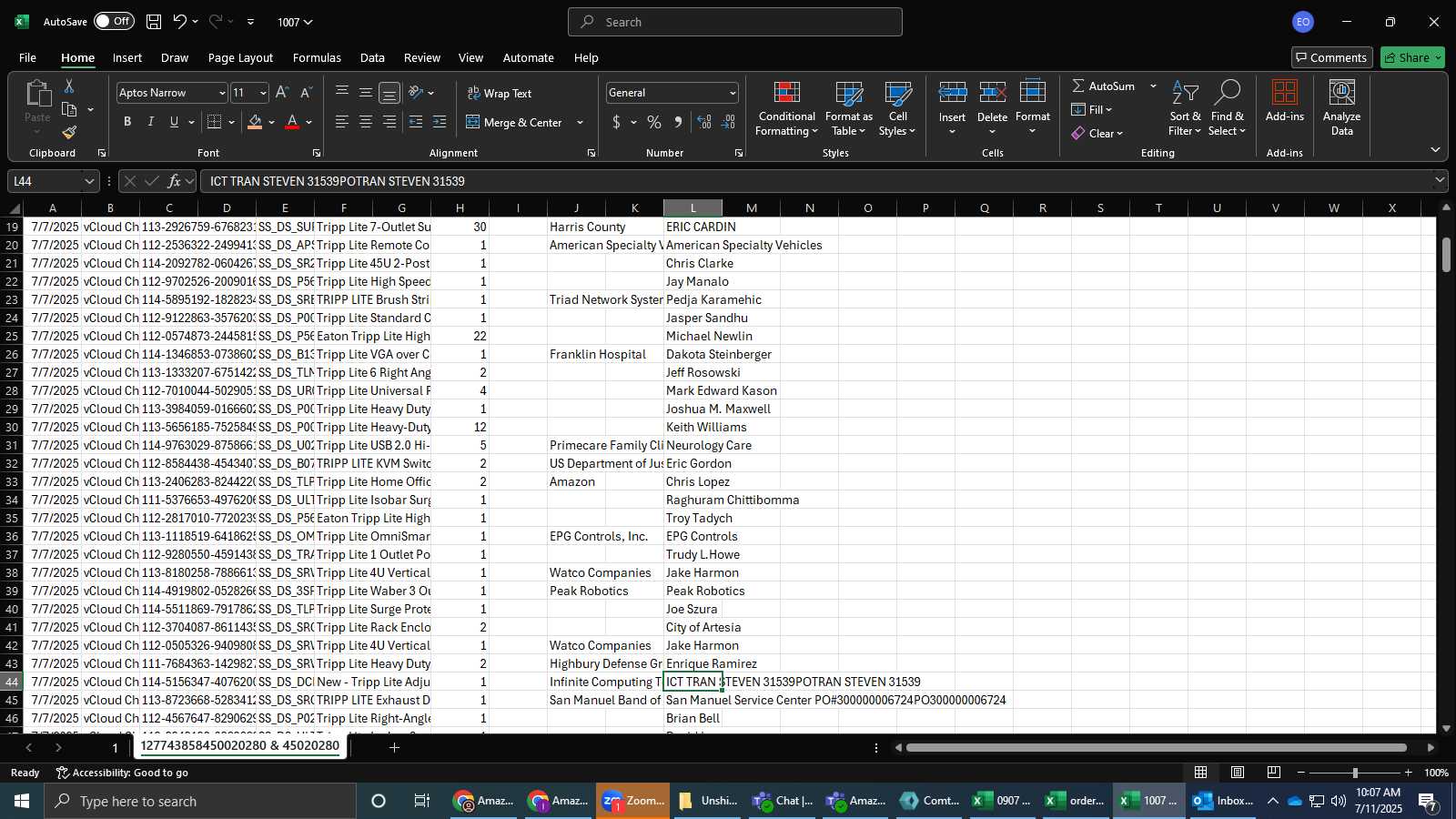Collapse the ribbon with chevron
1456x819 pixels.
point(1435,150)
